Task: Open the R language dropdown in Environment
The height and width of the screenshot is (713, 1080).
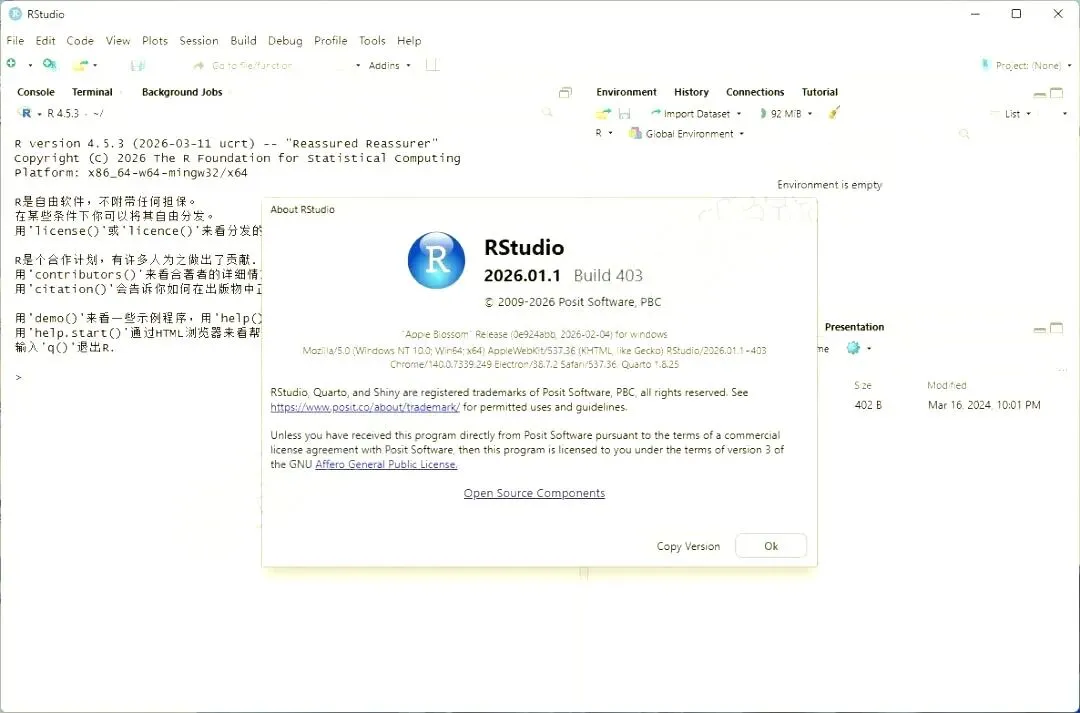Action: (604, 133)
